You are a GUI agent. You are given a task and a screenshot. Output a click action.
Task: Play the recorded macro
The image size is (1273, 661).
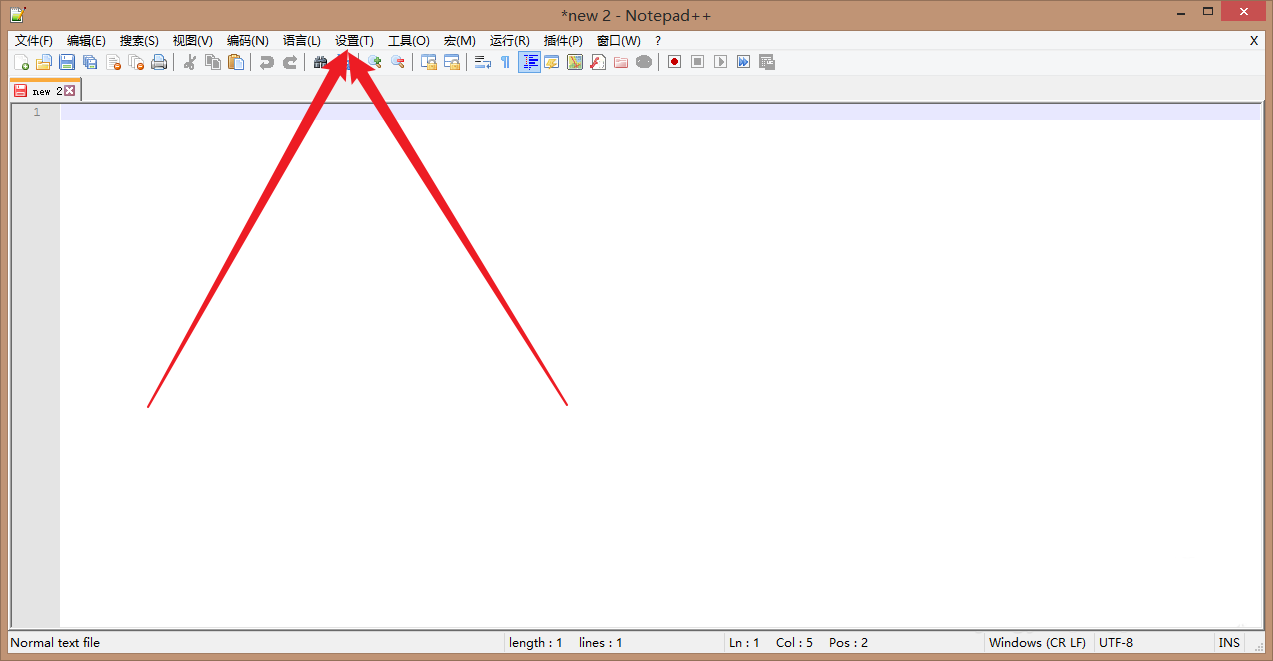click(x=720, y=62)
